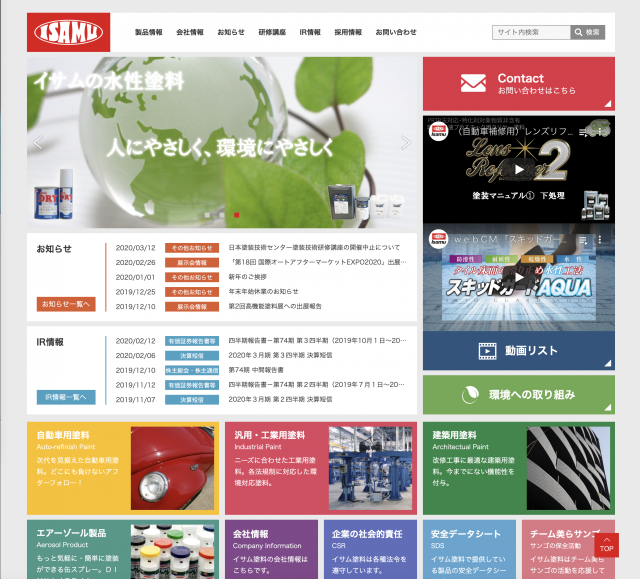Image resolution: width=640 pixels, height=579 pixels.
Task: Click IR情報一覧へ button
Action: [66, 397]
